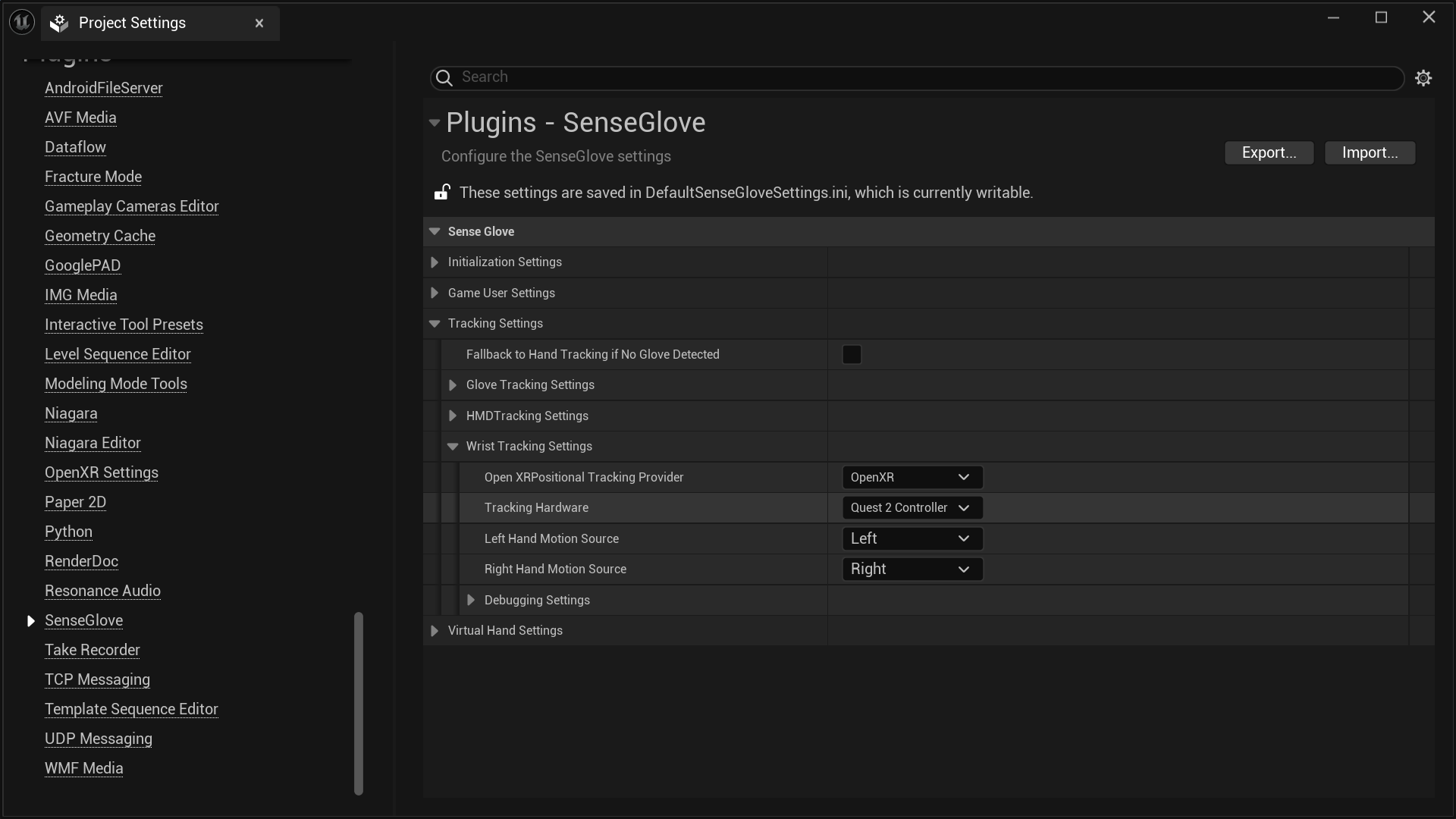
Task: Expand the Initialization Settings section
Action: tap(437, 262)
